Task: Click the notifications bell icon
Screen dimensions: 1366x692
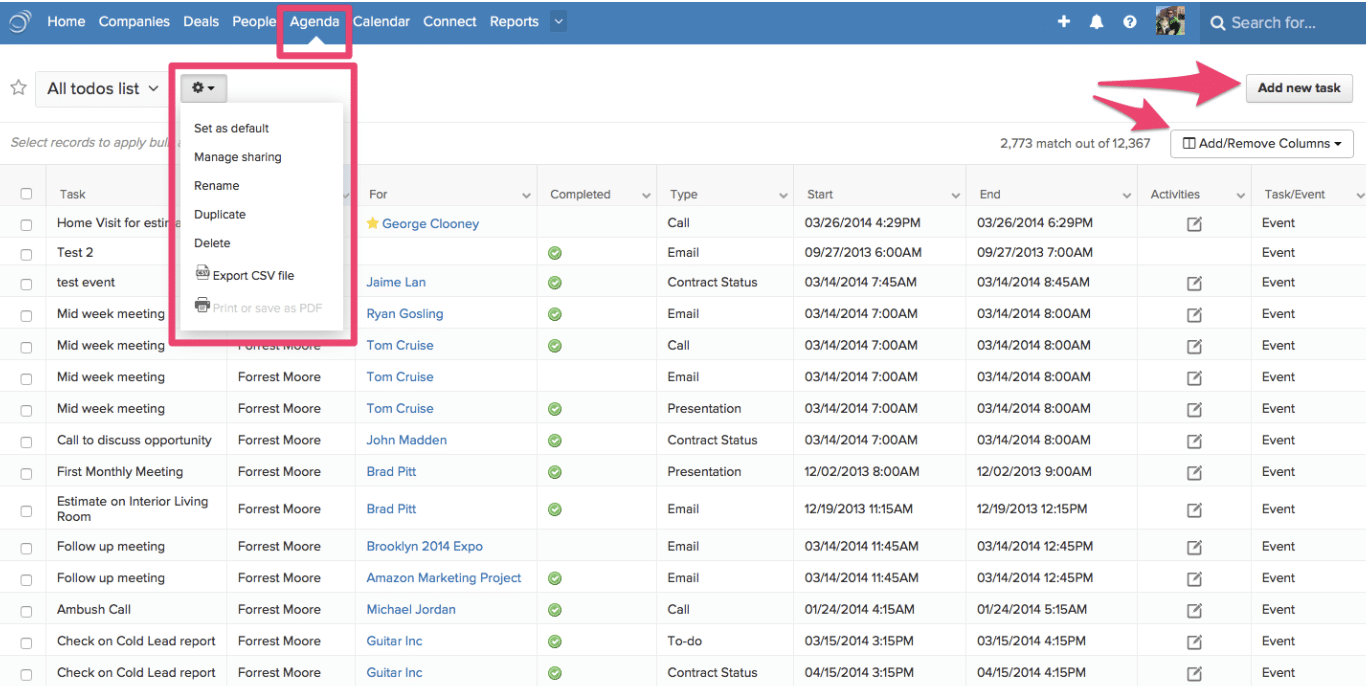Action: [x=1096, y=21]
